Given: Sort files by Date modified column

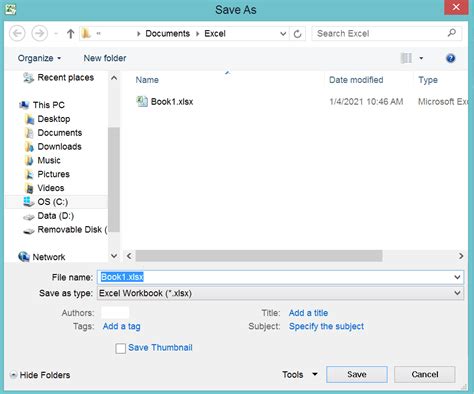Looking at the screenshot, I should (x=356, y=80).
